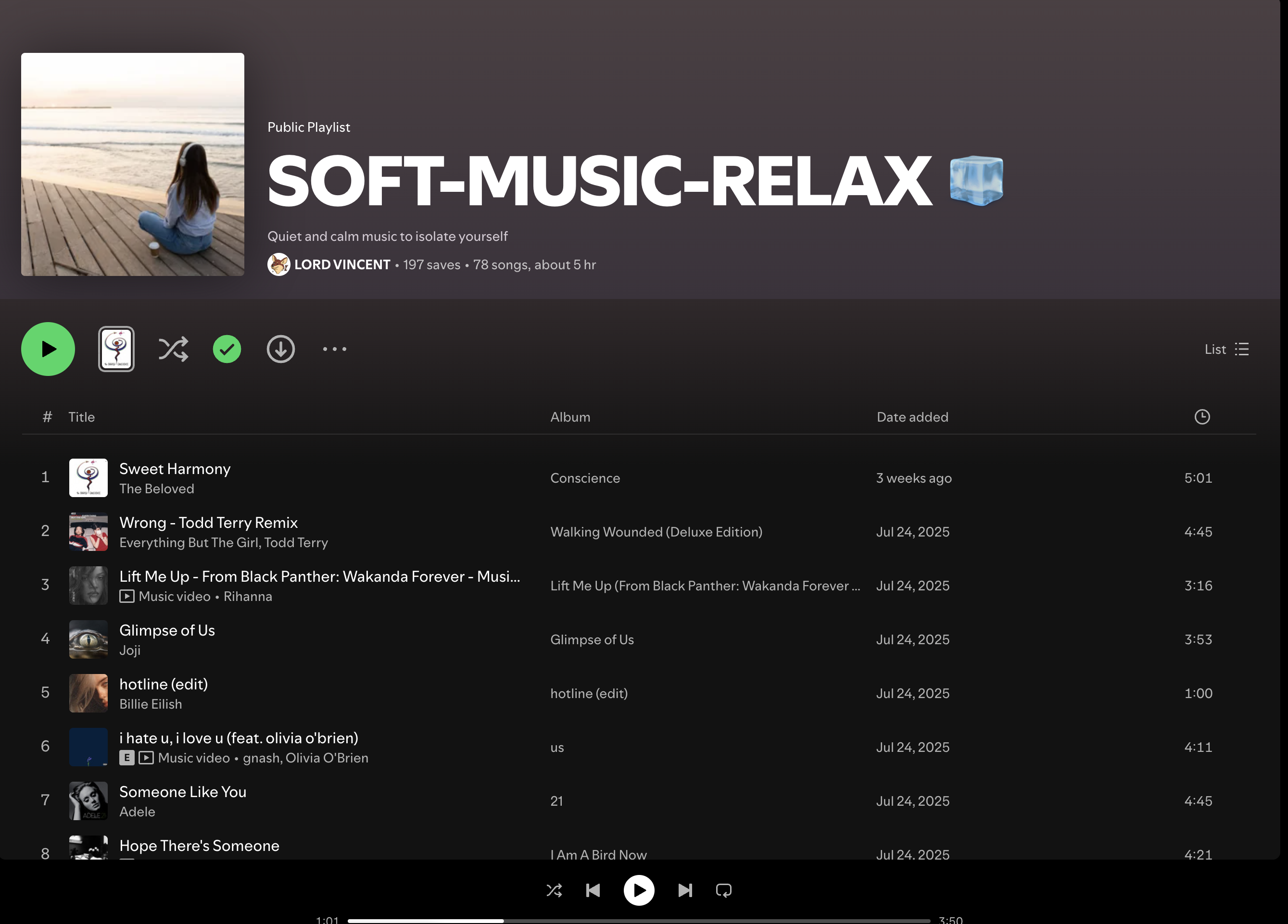The image size is (1288, 924).
Task: Open the List view options dropdown
Action: pos(1226,349)
